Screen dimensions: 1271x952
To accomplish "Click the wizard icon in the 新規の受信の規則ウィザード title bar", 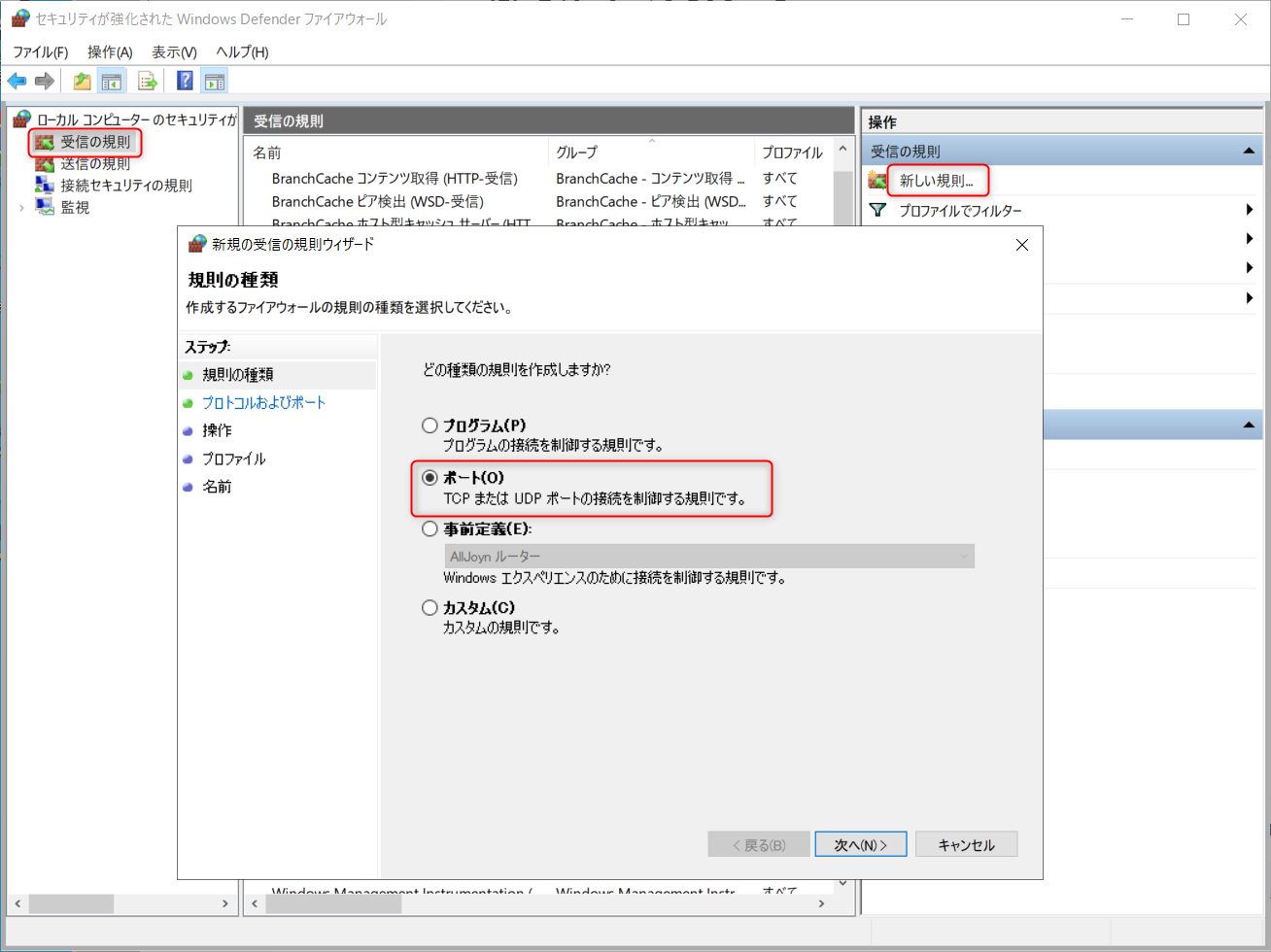I will coord(197,244).
